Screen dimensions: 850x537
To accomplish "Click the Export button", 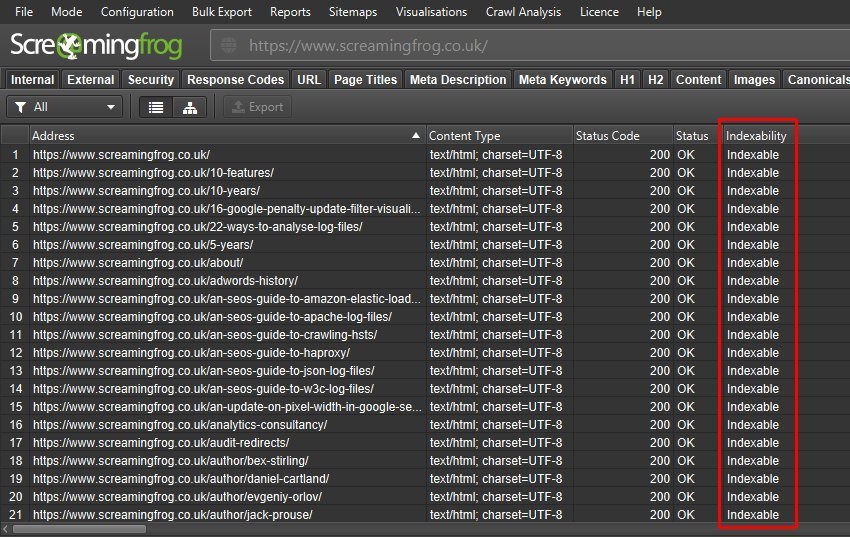I will pos(257,107).
